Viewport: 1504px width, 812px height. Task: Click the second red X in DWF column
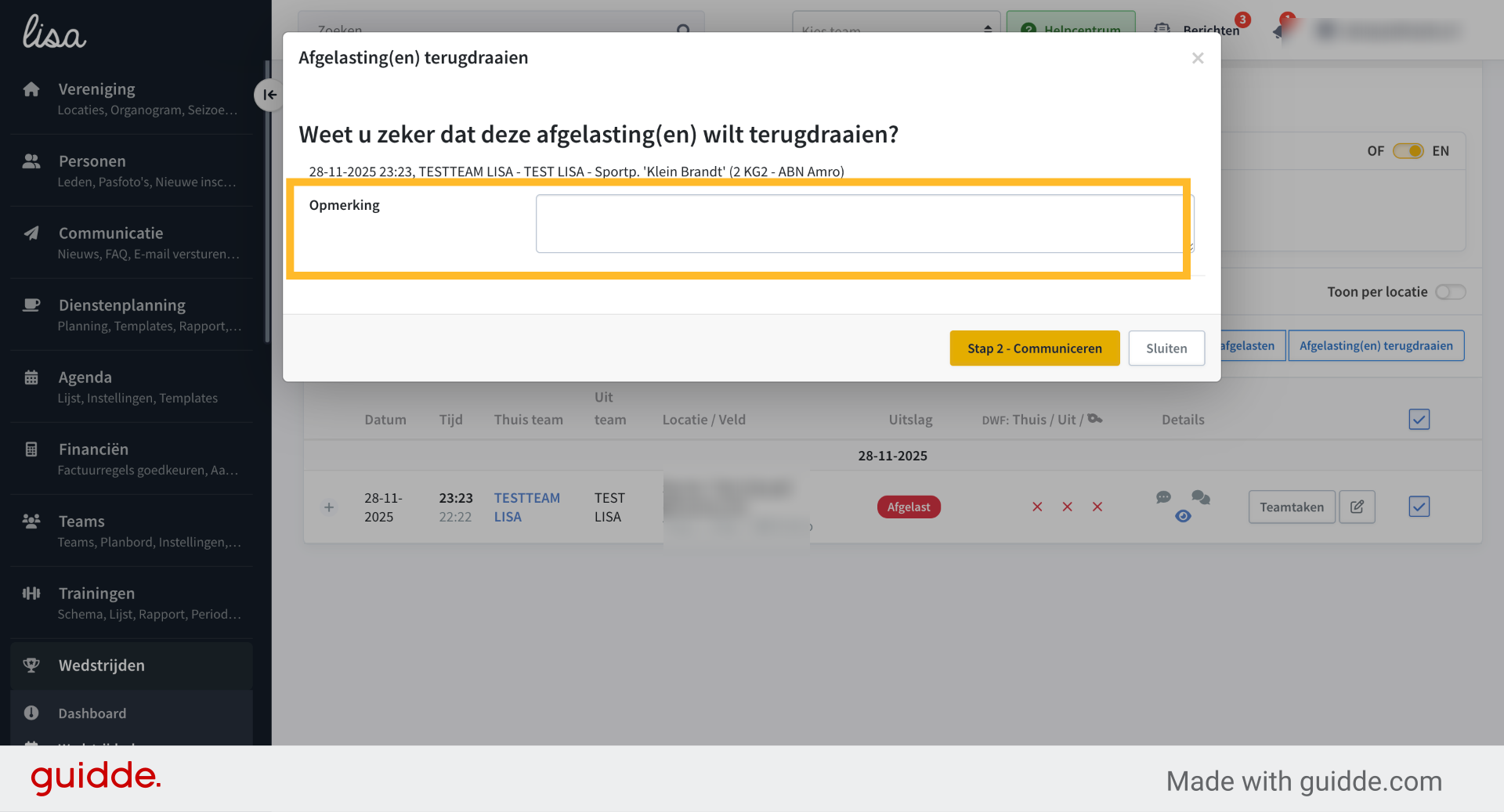point(1067,507)
